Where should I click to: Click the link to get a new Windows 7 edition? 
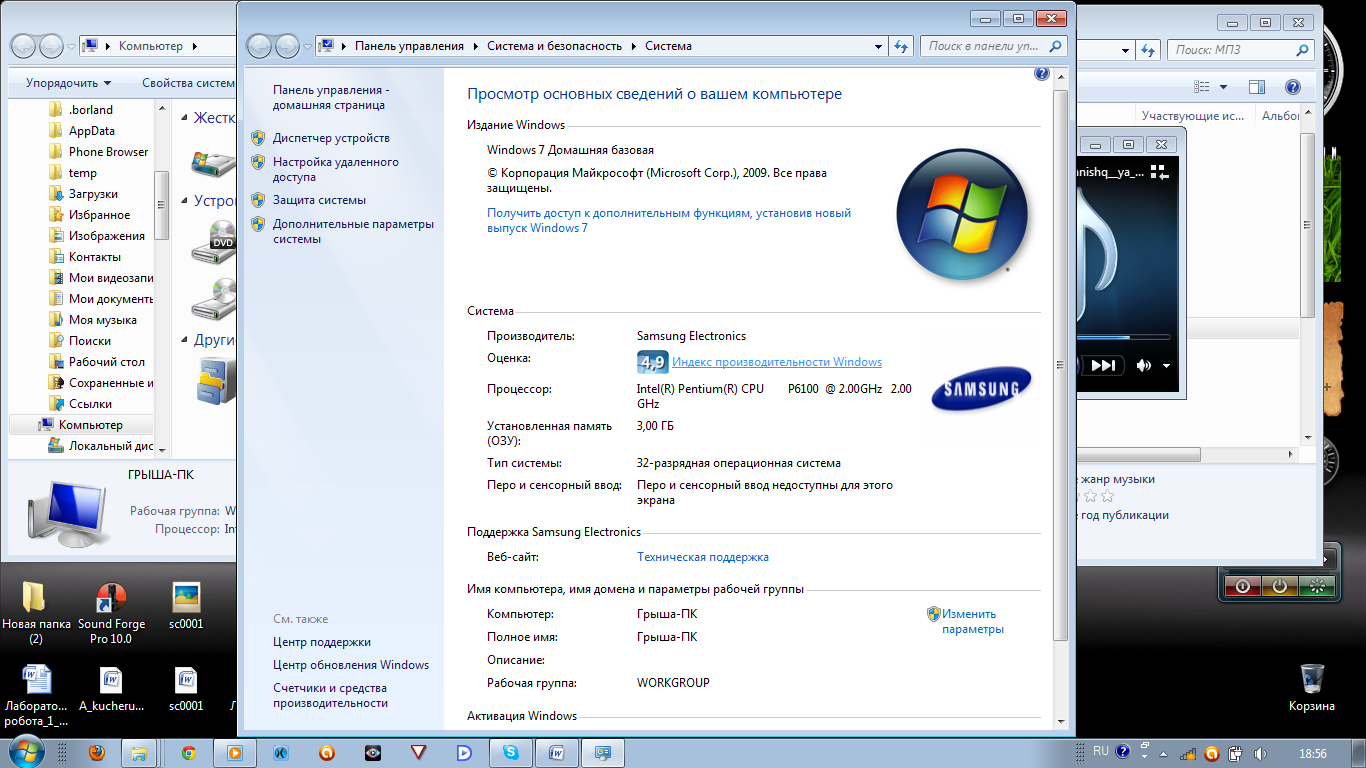669,220
